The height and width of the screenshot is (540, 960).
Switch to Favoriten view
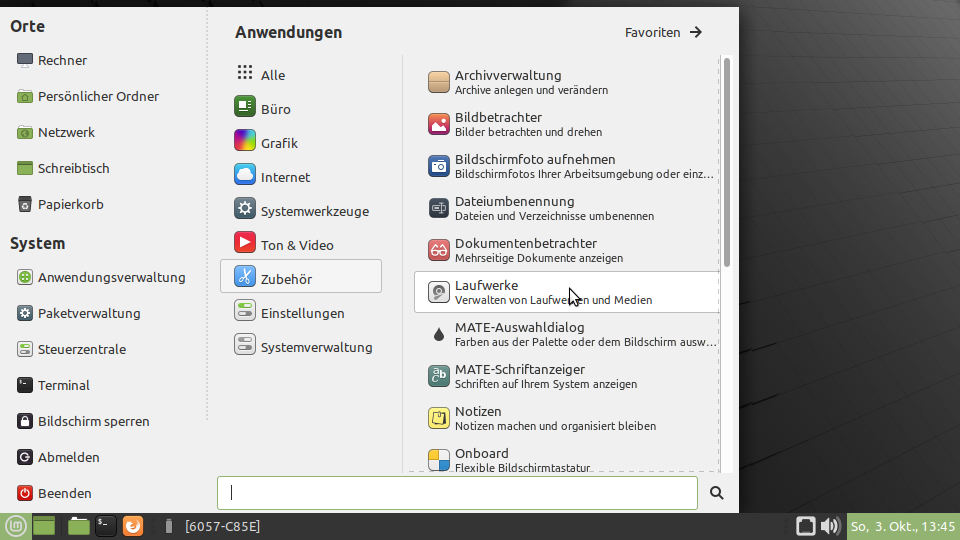point(664,32)
